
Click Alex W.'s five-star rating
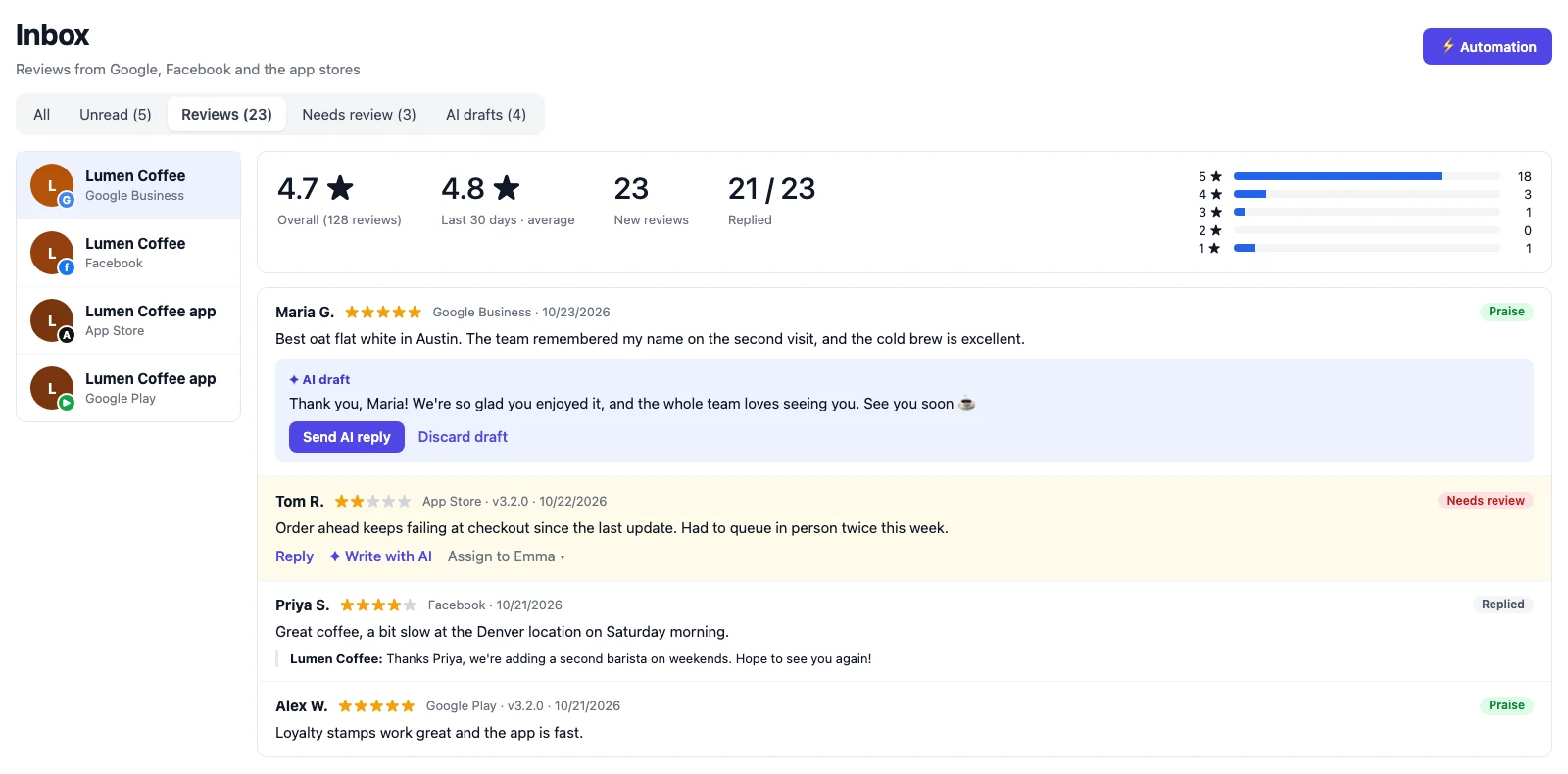(x=376, y=706)
